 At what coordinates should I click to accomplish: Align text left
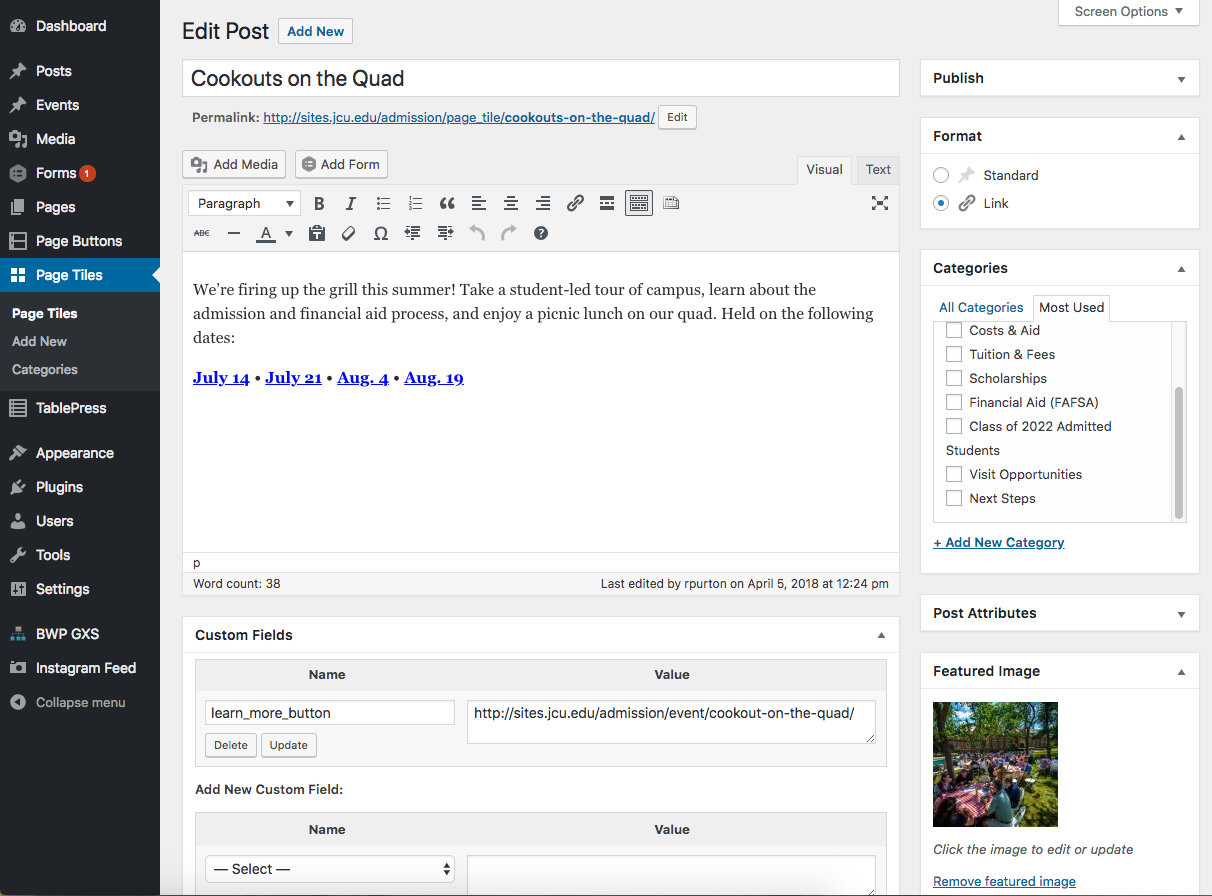tap(479, 203)
